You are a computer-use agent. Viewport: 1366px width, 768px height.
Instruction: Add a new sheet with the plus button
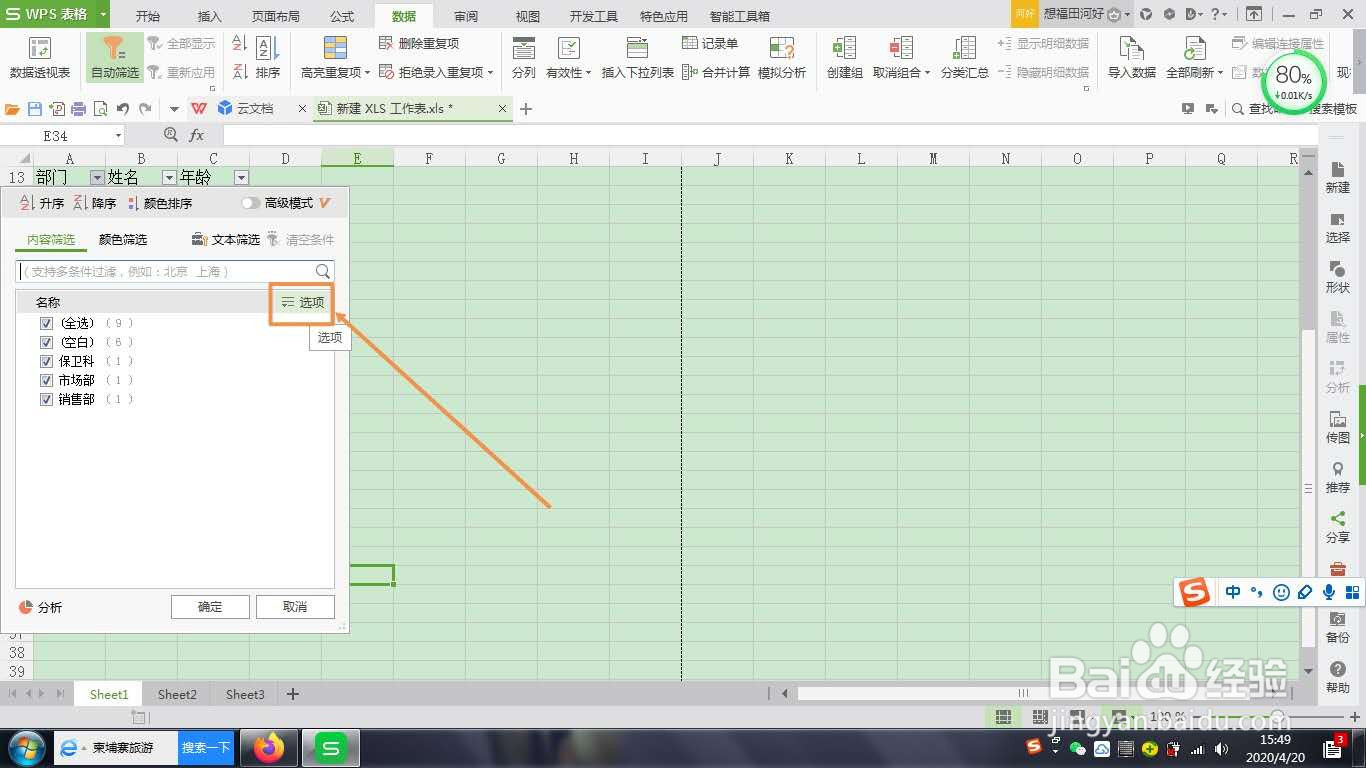[293, 694]
